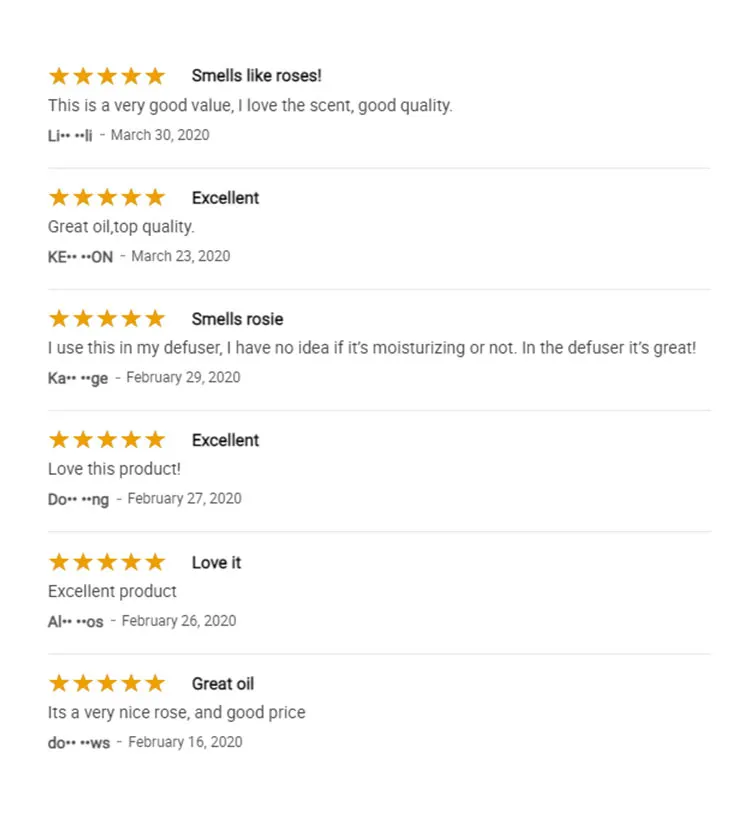Viewport: 750px width, 817px height.
Task: Click the "Love it" review title
Action: point(216,562)
